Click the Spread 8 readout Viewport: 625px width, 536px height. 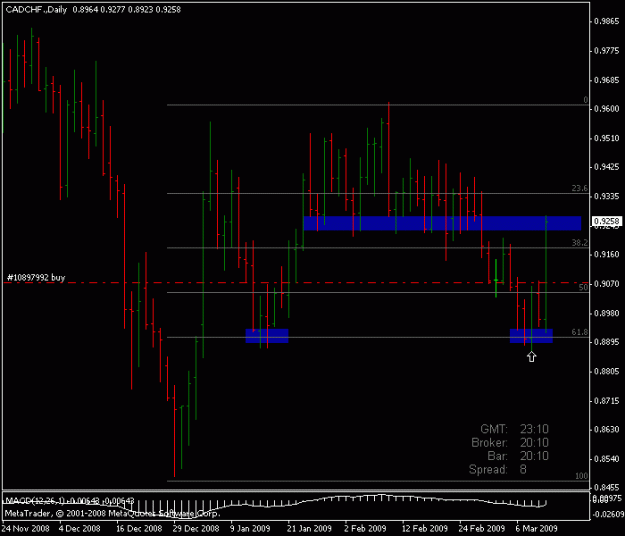pyautogui.click(x=498, y=469)
